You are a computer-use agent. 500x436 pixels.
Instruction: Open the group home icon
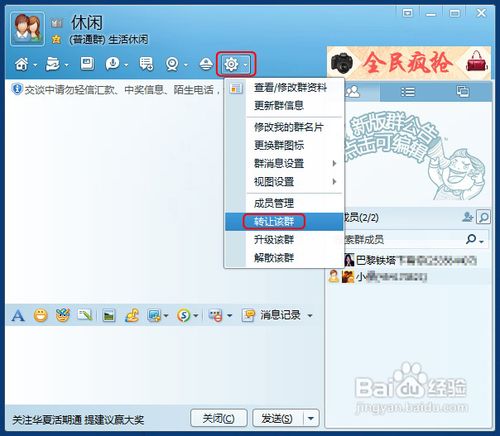(x=22, y=64)
